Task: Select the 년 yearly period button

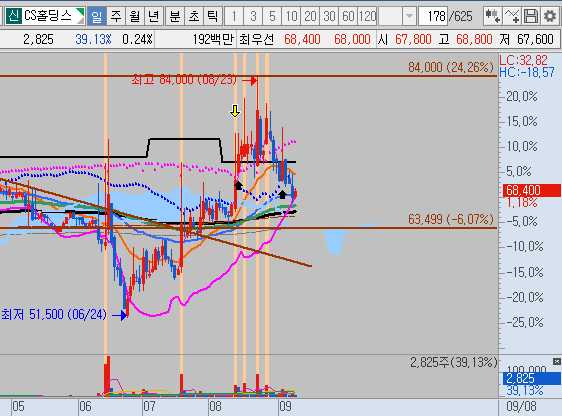Action: pos(154,16)
